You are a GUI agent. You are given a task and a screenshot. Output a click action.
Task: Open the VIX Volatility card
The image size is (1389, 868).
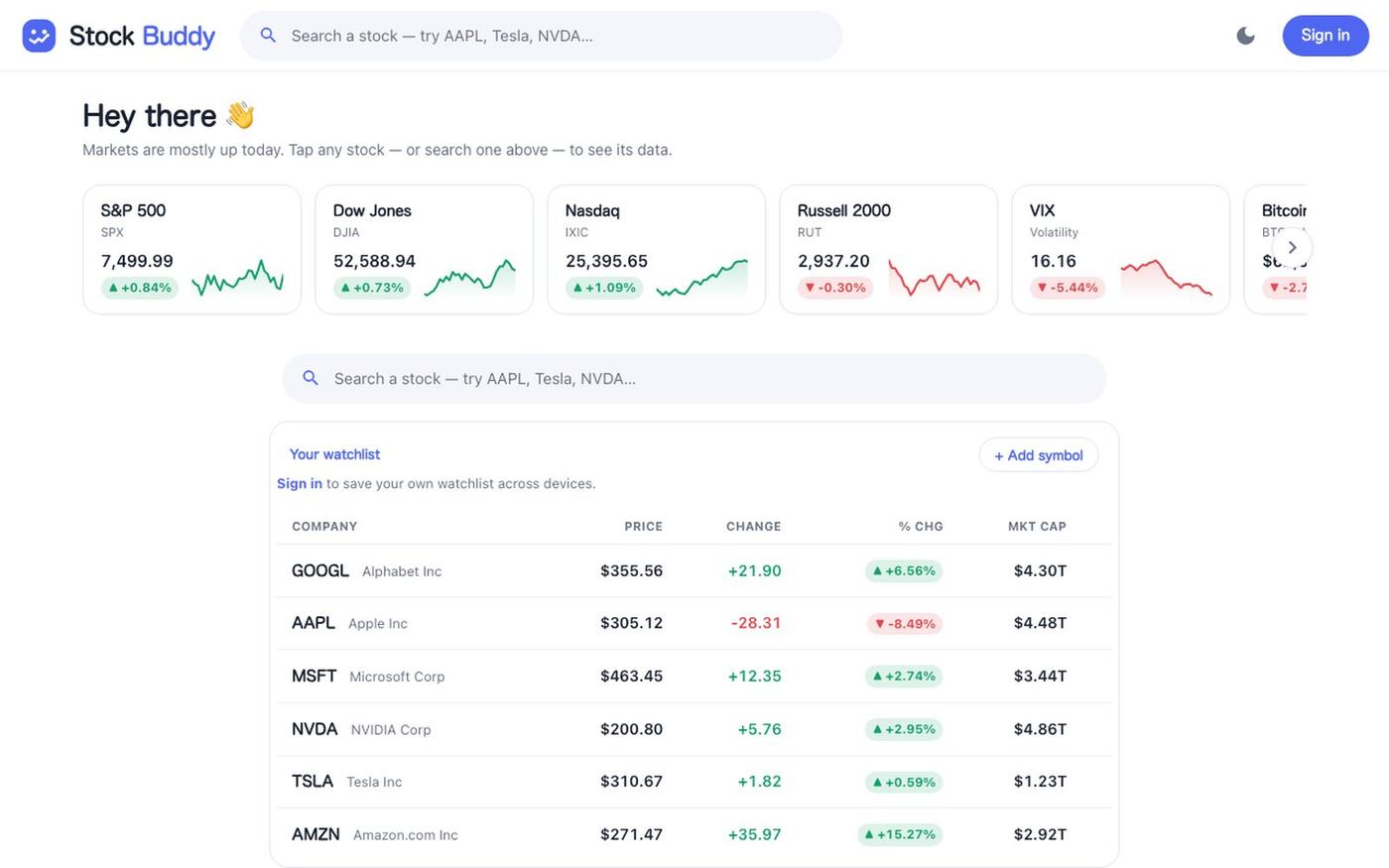tap(1120, 249)
